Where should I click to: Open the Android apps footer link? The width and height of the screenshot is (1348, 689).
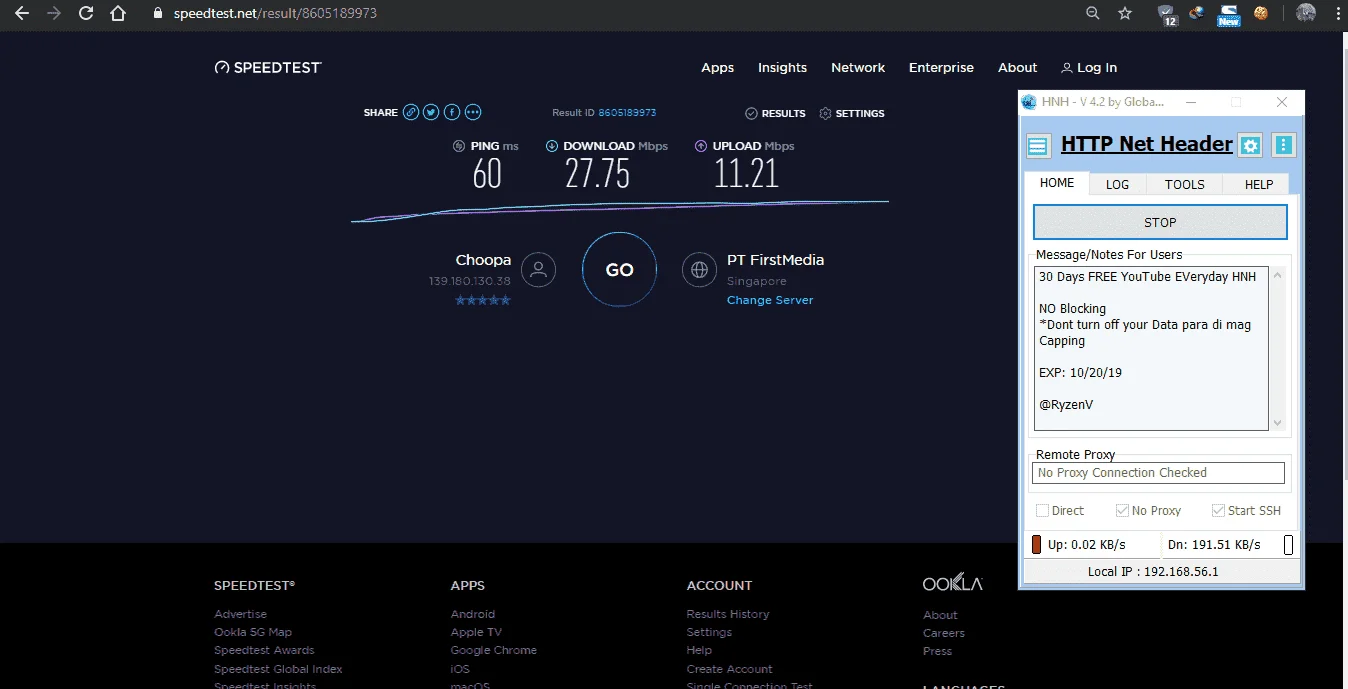tap(472, 614)
